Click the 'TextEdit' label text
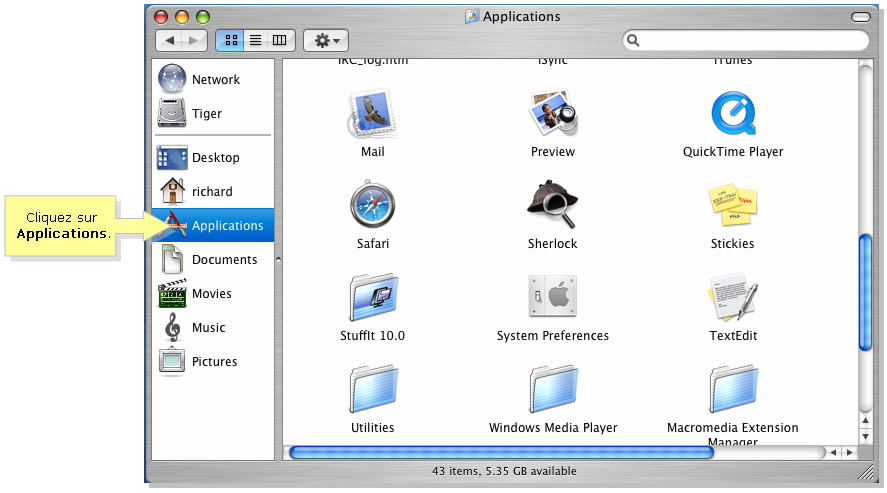The height and width of the screenshot is (493, 887). point(733,336)
